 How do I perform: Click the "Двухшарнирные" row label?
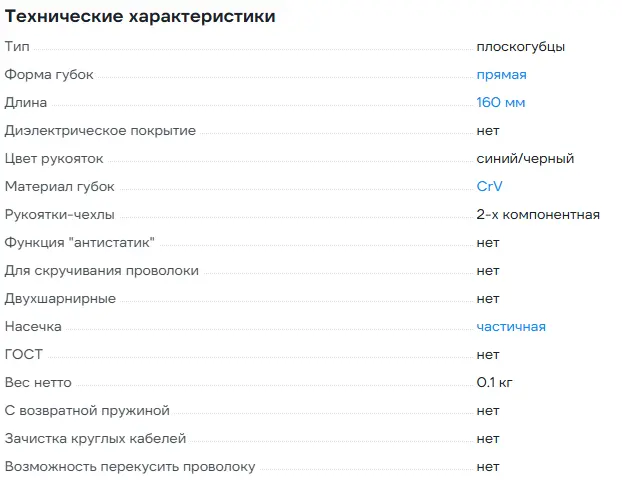60,298
